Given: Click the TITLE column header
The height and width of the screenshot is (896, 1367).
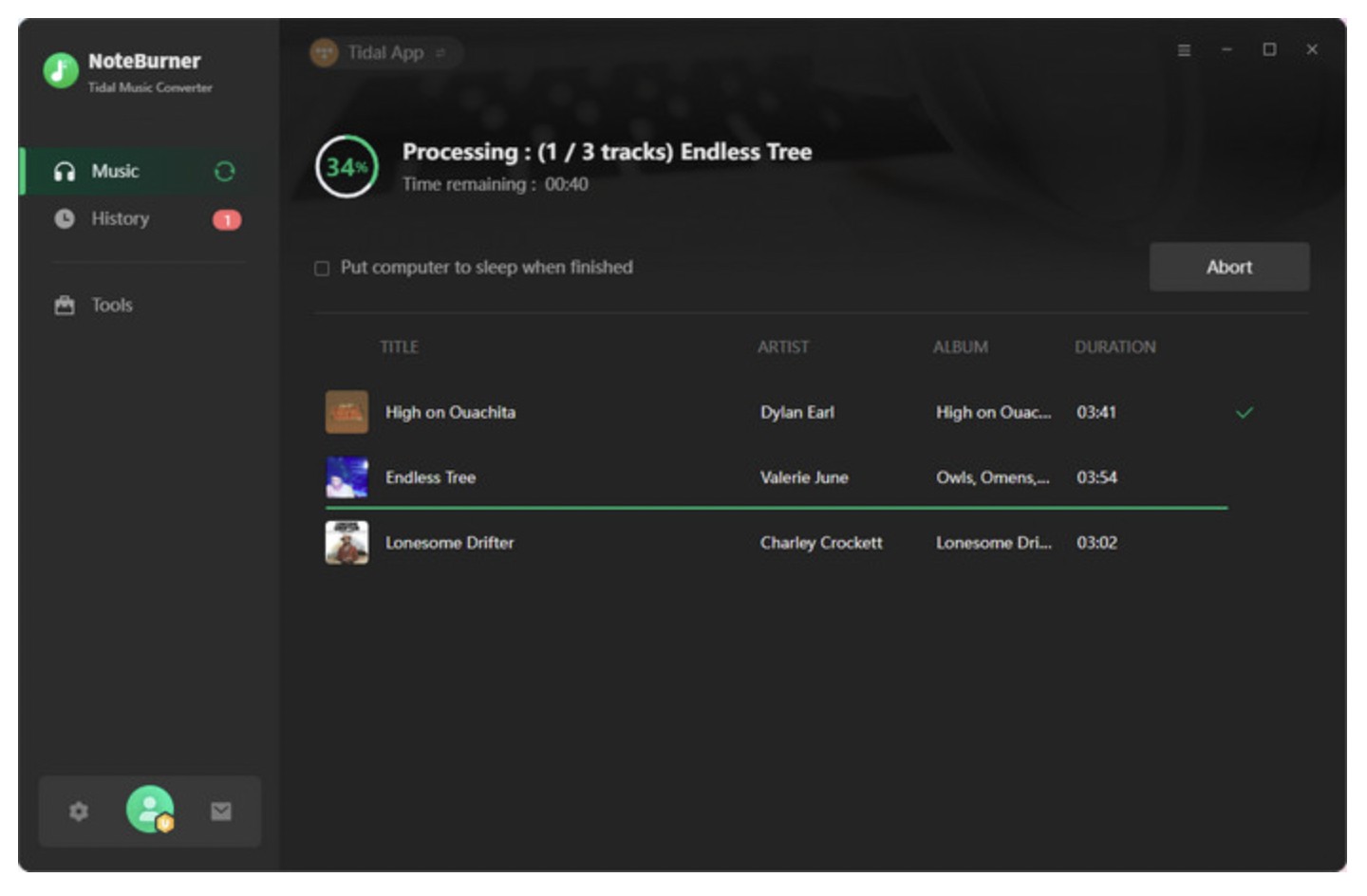Looking at the screenshot, I should [399, 347].
